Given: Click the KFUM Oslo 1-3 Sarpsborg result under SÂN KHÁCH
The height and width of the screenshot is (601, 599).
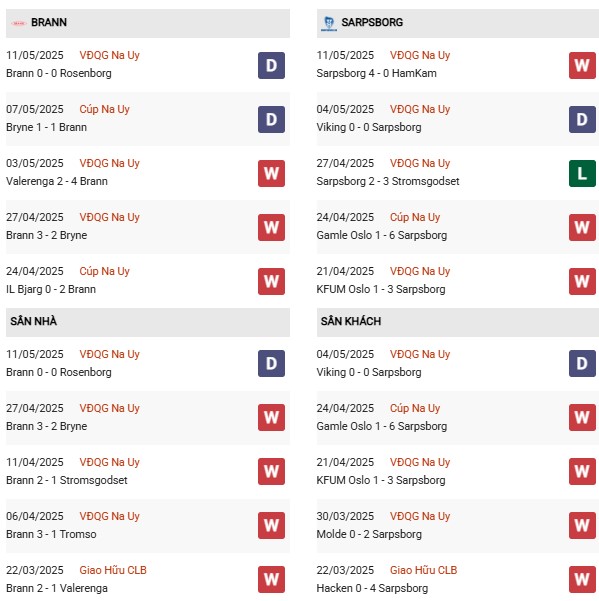Looking at the screenshot, I should [x=381, y=480].
